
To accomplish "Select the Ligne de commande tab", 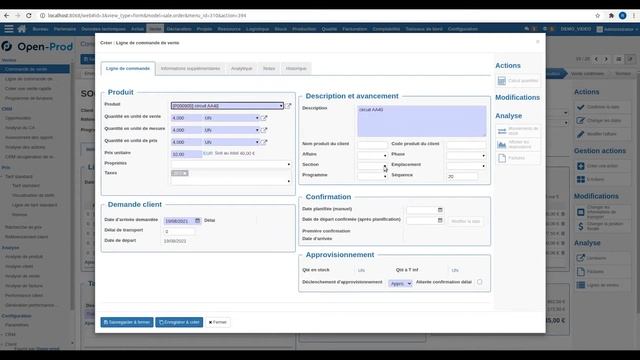I will coord(128,69).
